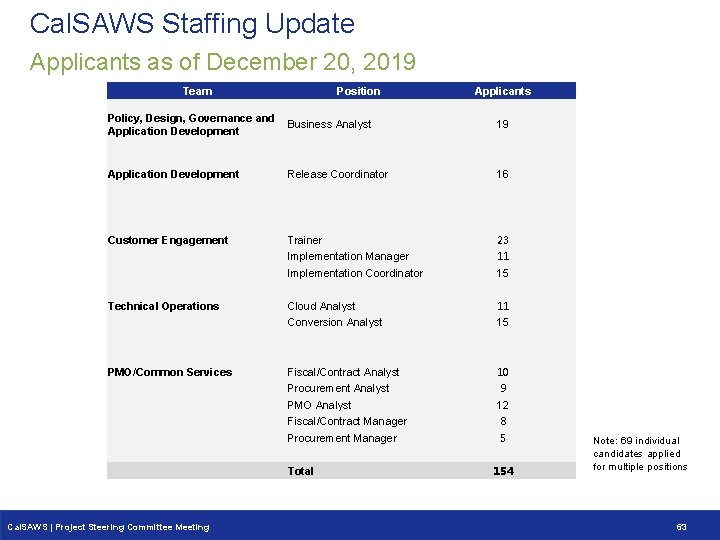
Task: Click the 'CalSAWS Staffing Update' slide title
Action: 192,25
